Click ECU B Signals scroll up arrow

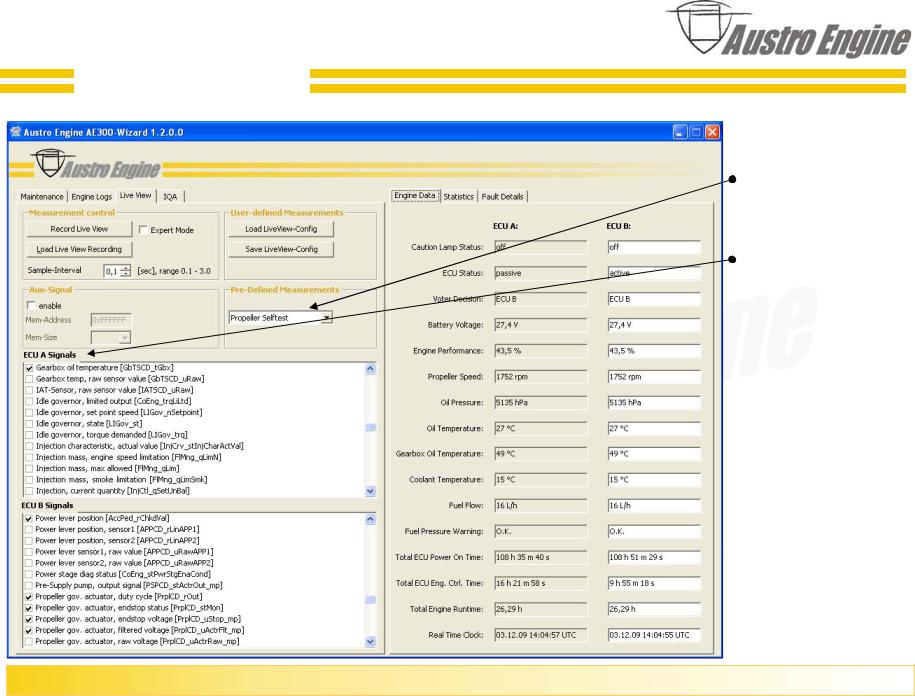point(370,519)
